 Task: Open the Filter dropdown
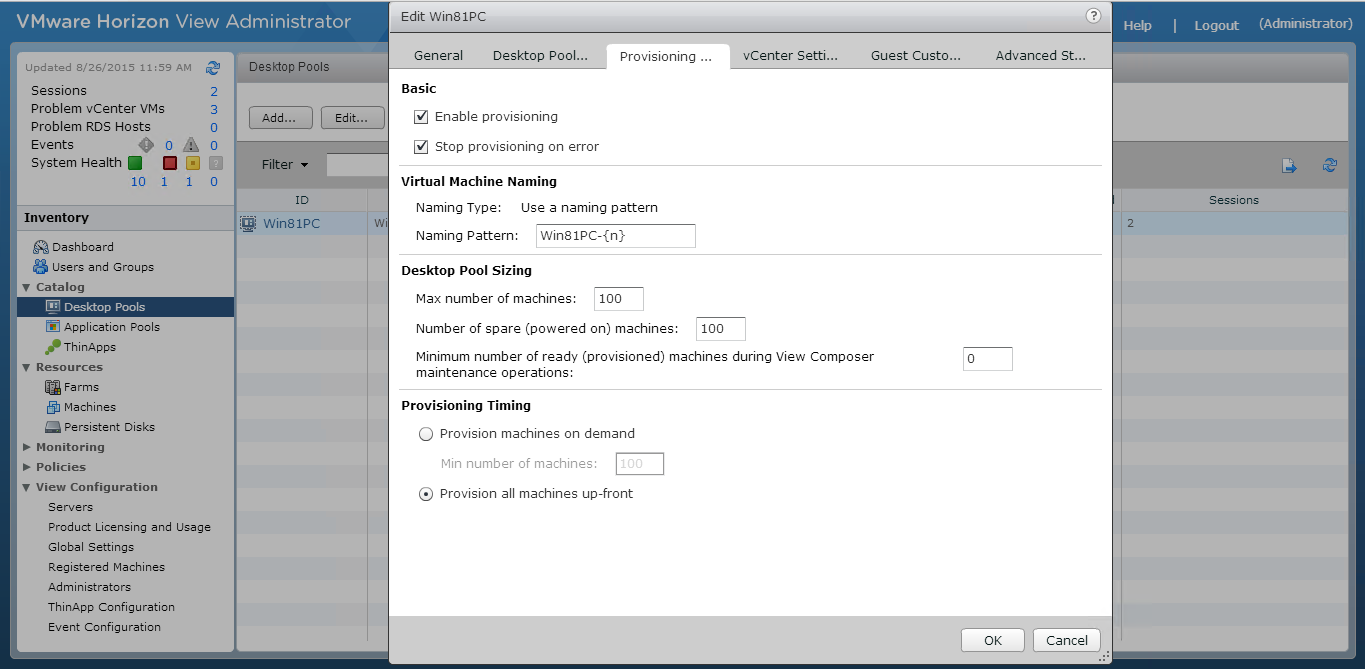285,165
